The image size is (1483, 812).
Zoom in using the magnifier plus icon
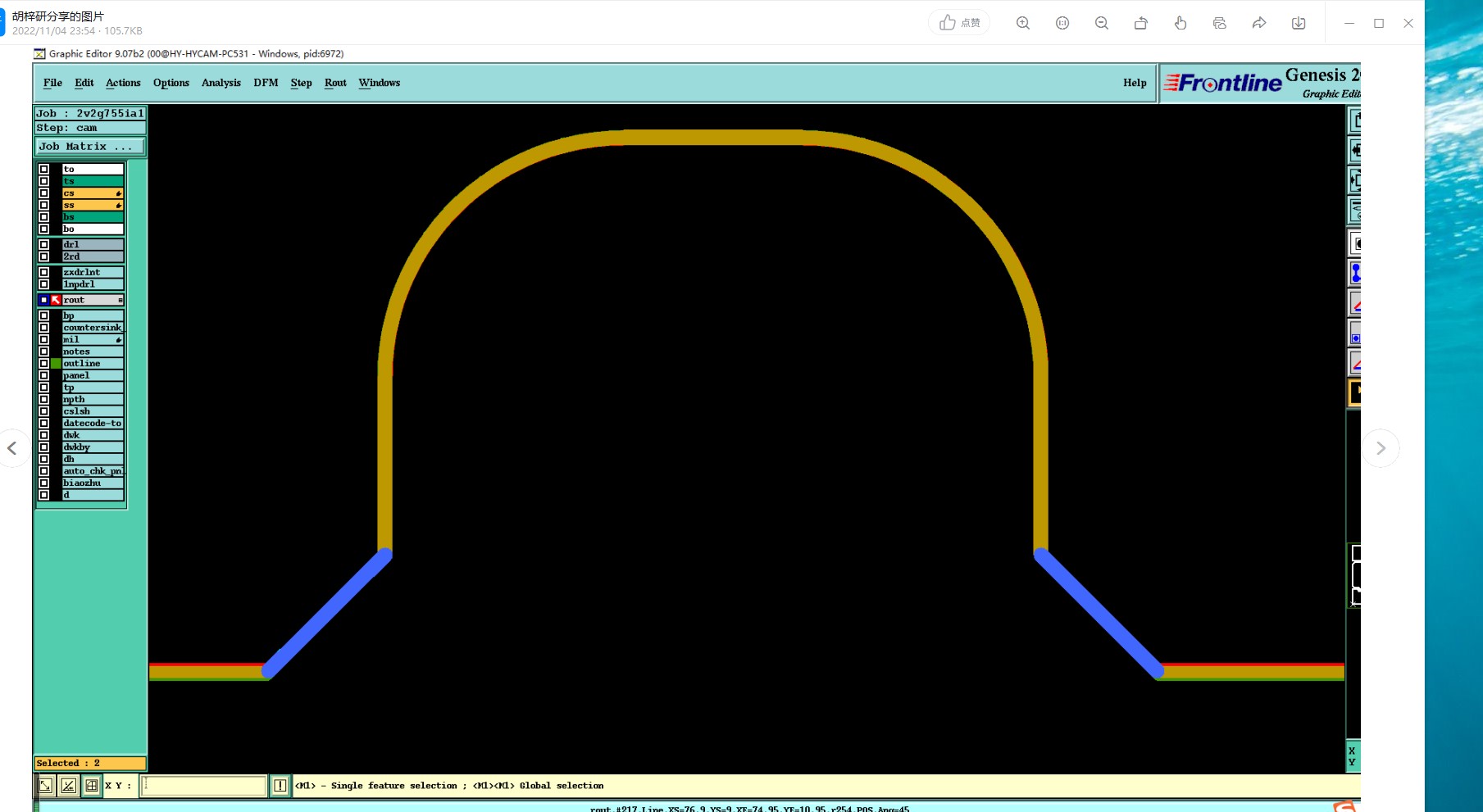(1023, 23)
